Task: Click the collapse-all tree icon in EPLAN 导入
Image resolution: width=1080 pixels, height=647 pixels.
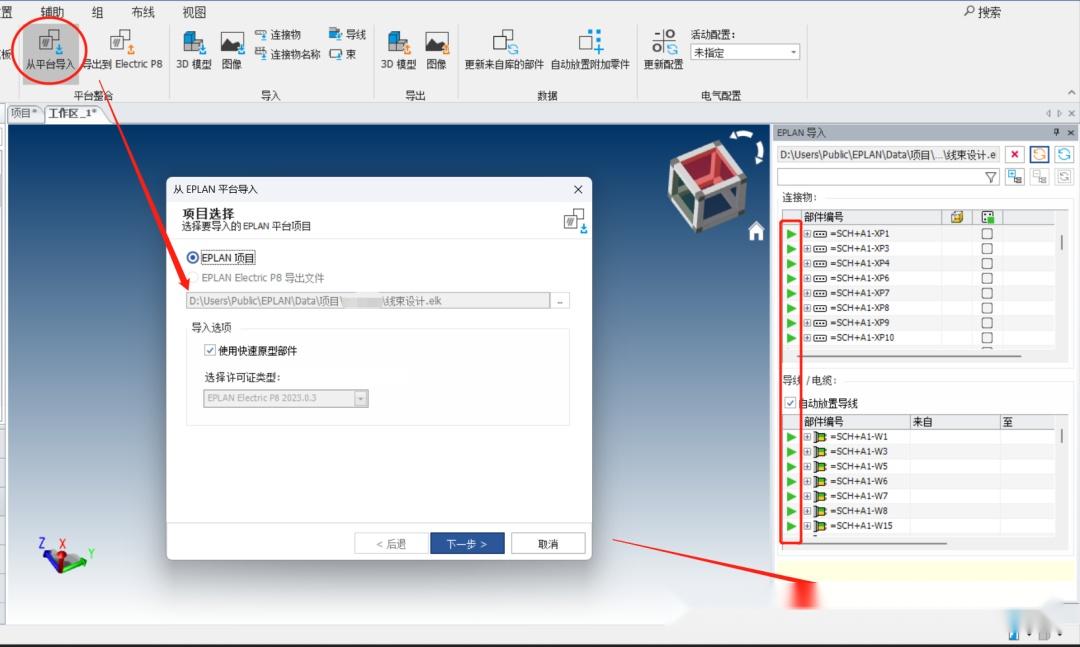Action: point(1039,177)
